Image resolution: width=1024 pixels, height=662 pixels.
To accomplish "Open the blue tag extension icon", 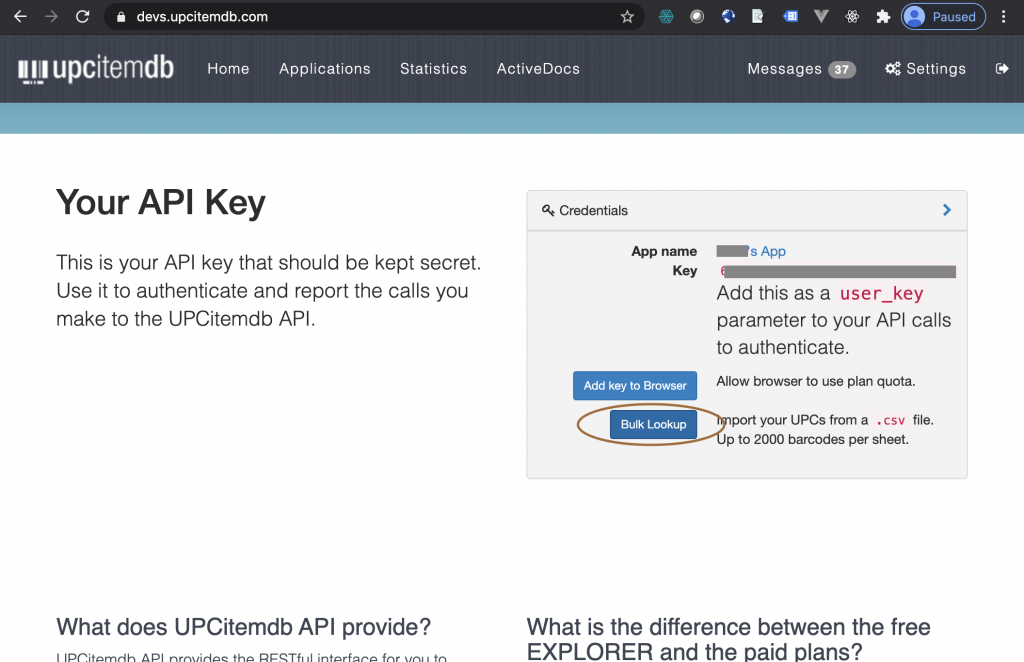I will 790,17.
